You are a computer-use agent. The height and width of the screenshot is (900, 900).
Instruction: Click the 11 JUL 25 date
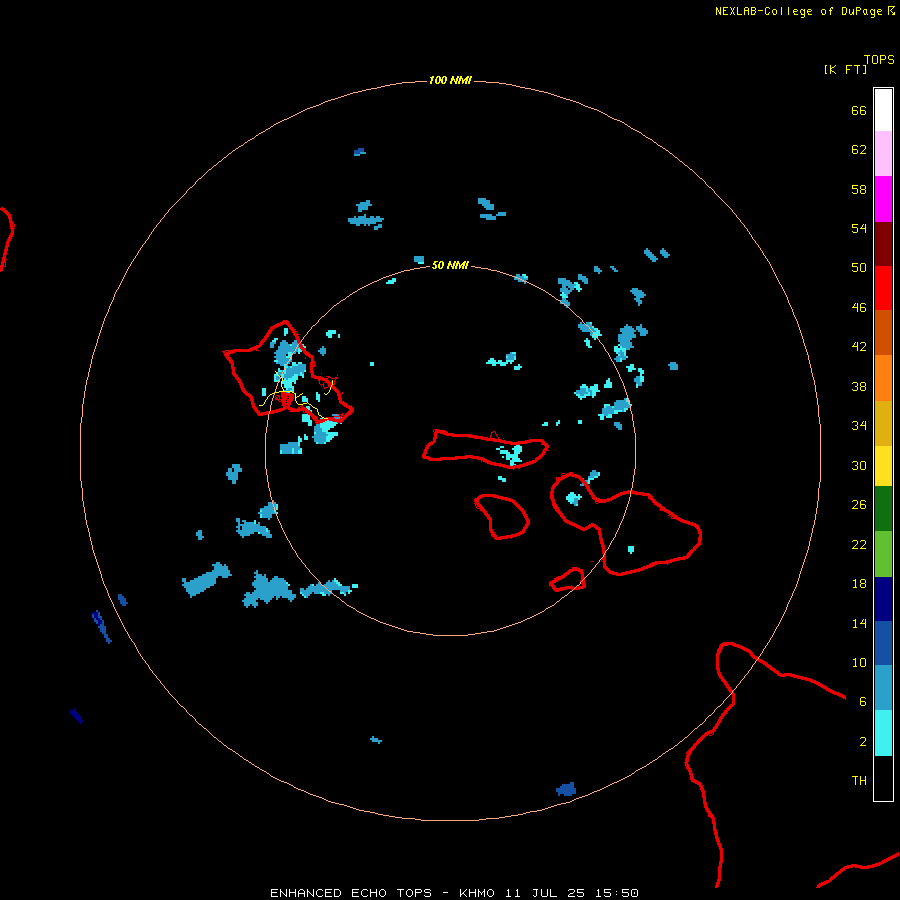[545, 893]
